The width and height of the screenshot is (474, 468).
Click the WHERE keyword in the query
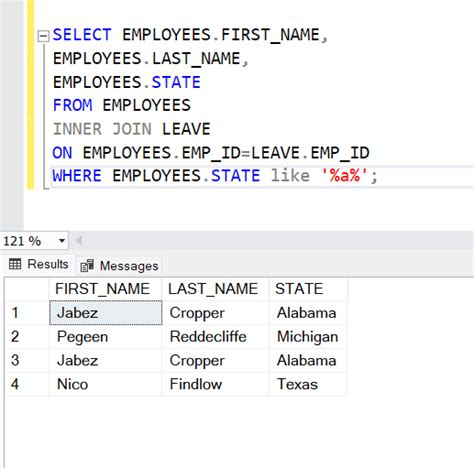pos(77,176)
